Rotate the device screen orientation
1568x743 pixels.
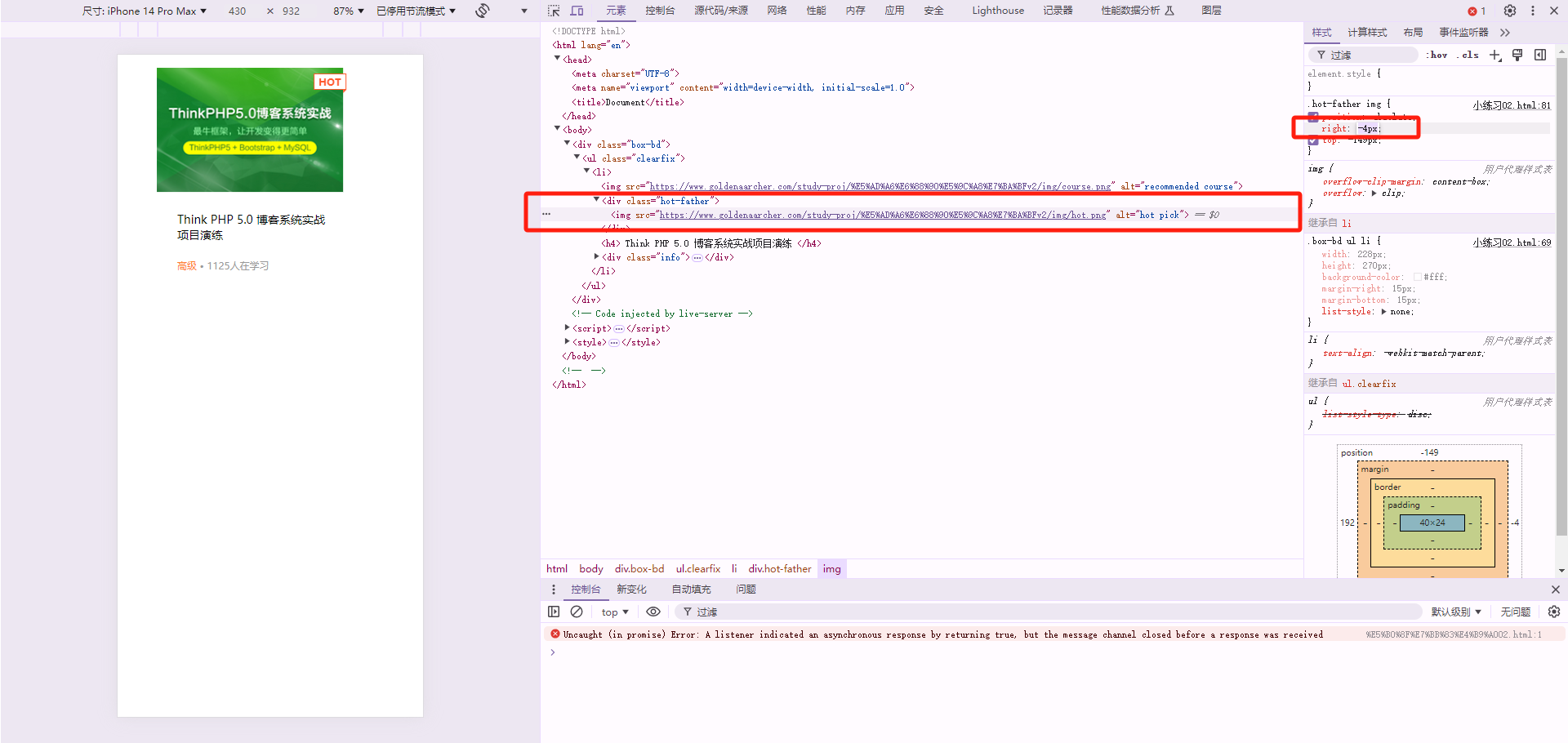[483, 11]
